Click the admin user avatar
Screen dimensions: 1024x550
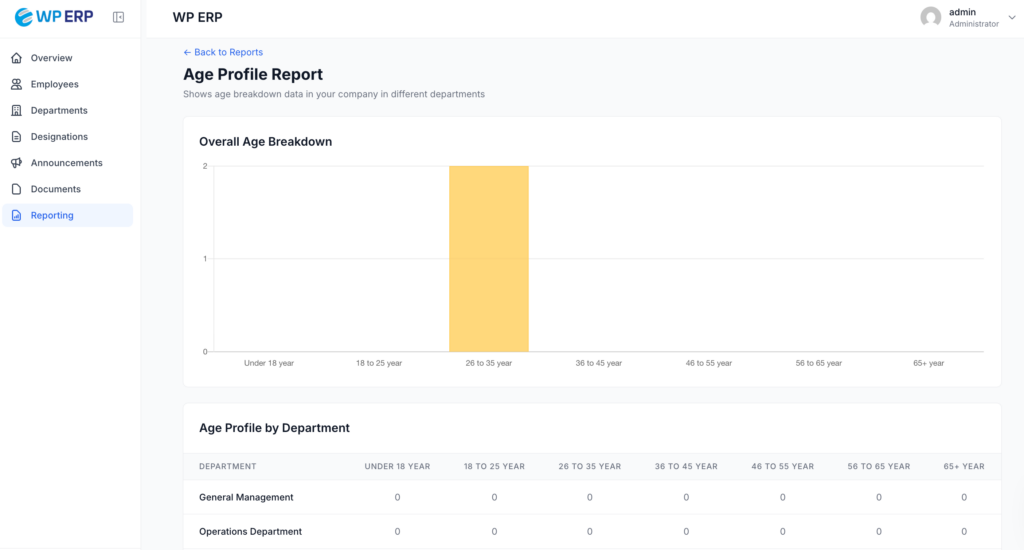pos(930,17)
